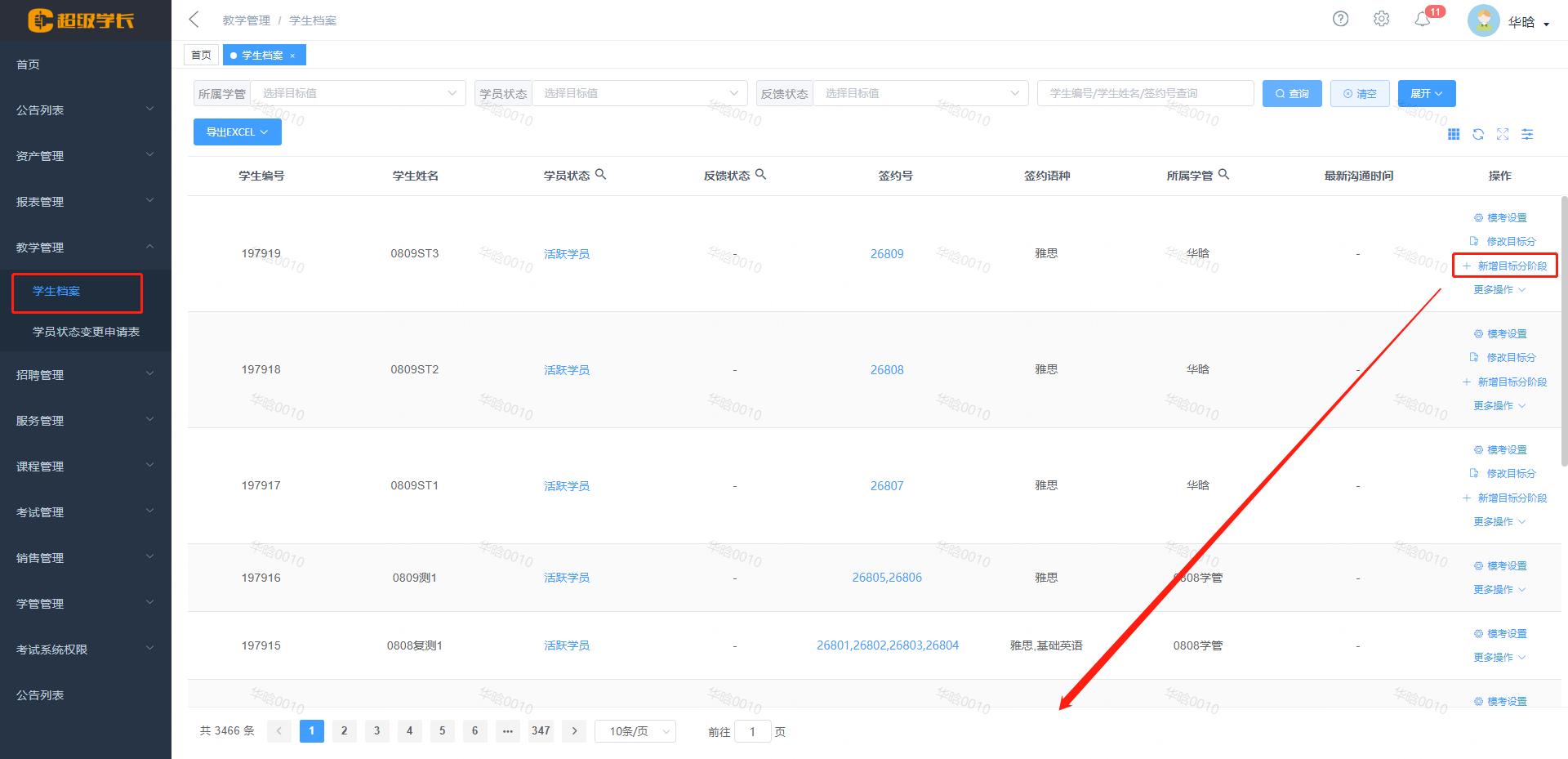Click the 查询 search button
Viewport: 1568px width, 759px height.
[x=1291, y=93]
